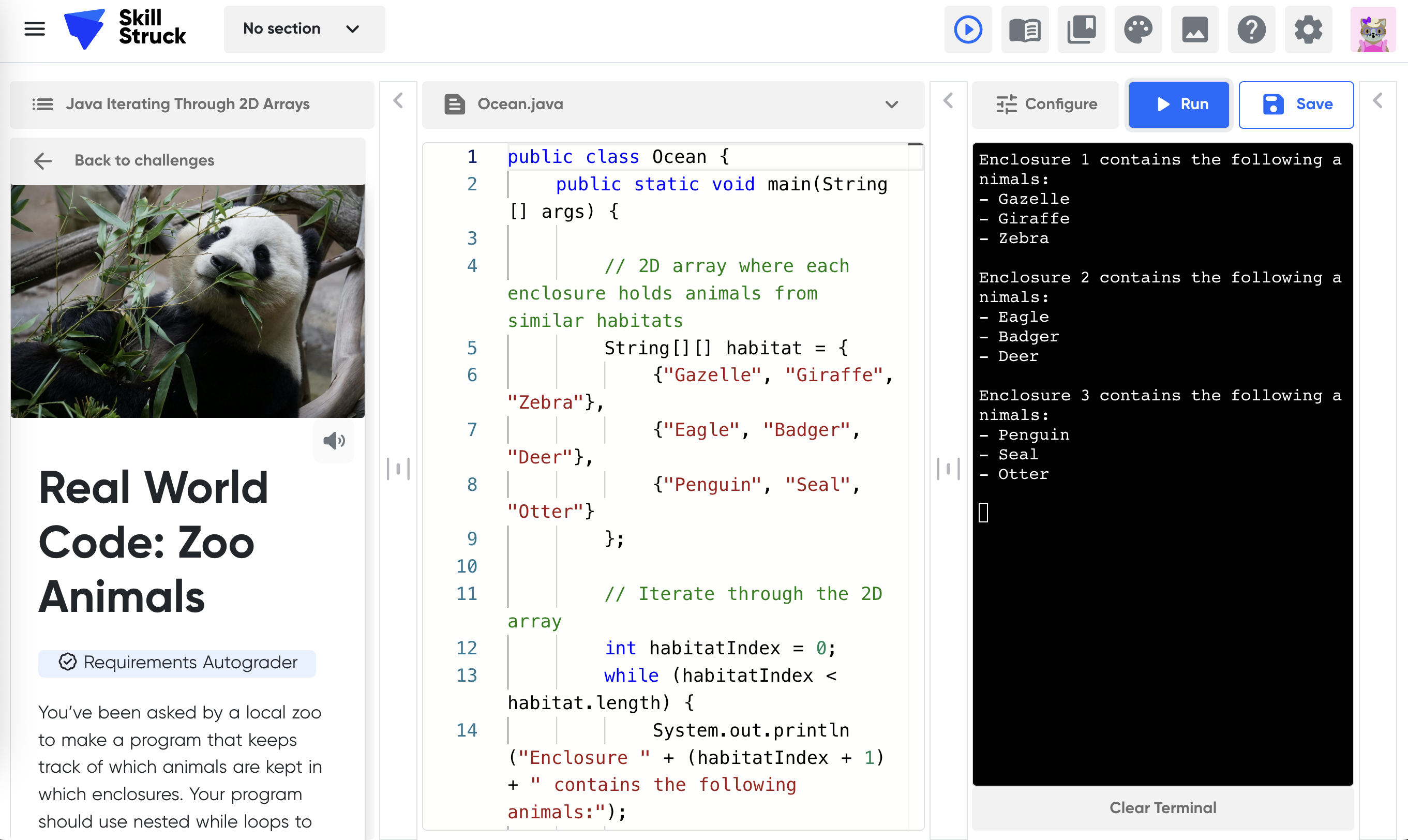
Task: Open the Ocean.java file dropdown
Action: coord(891,104)
